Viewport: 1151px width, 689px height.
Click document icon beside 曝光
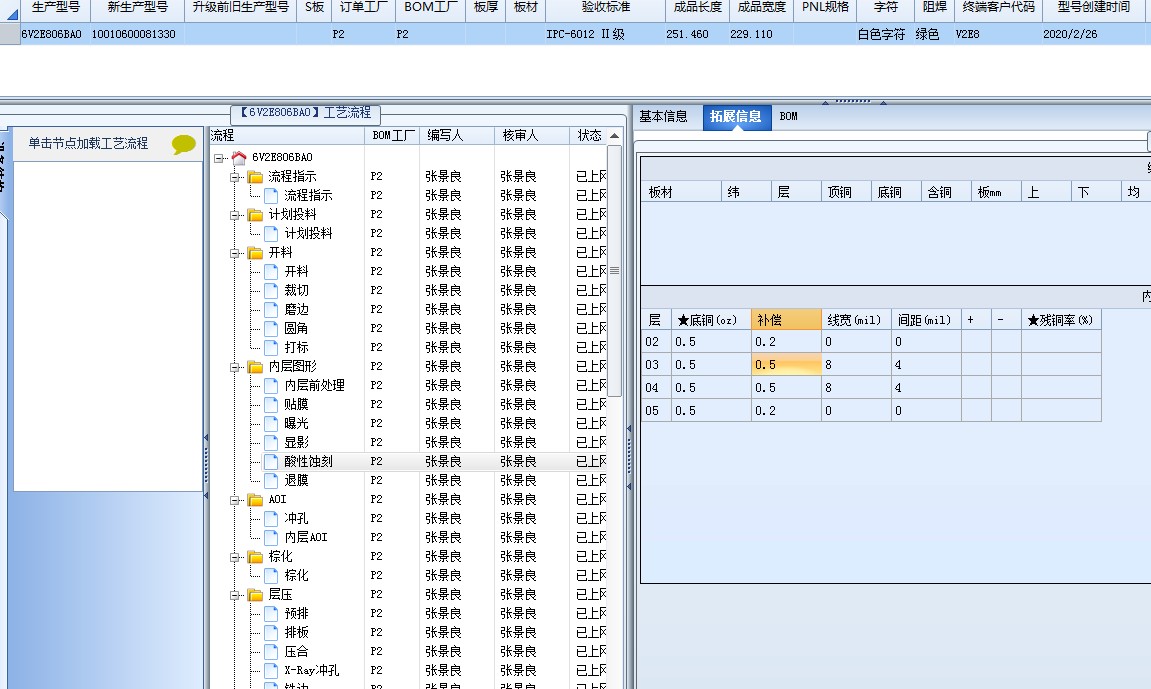(x=271, y=423)
